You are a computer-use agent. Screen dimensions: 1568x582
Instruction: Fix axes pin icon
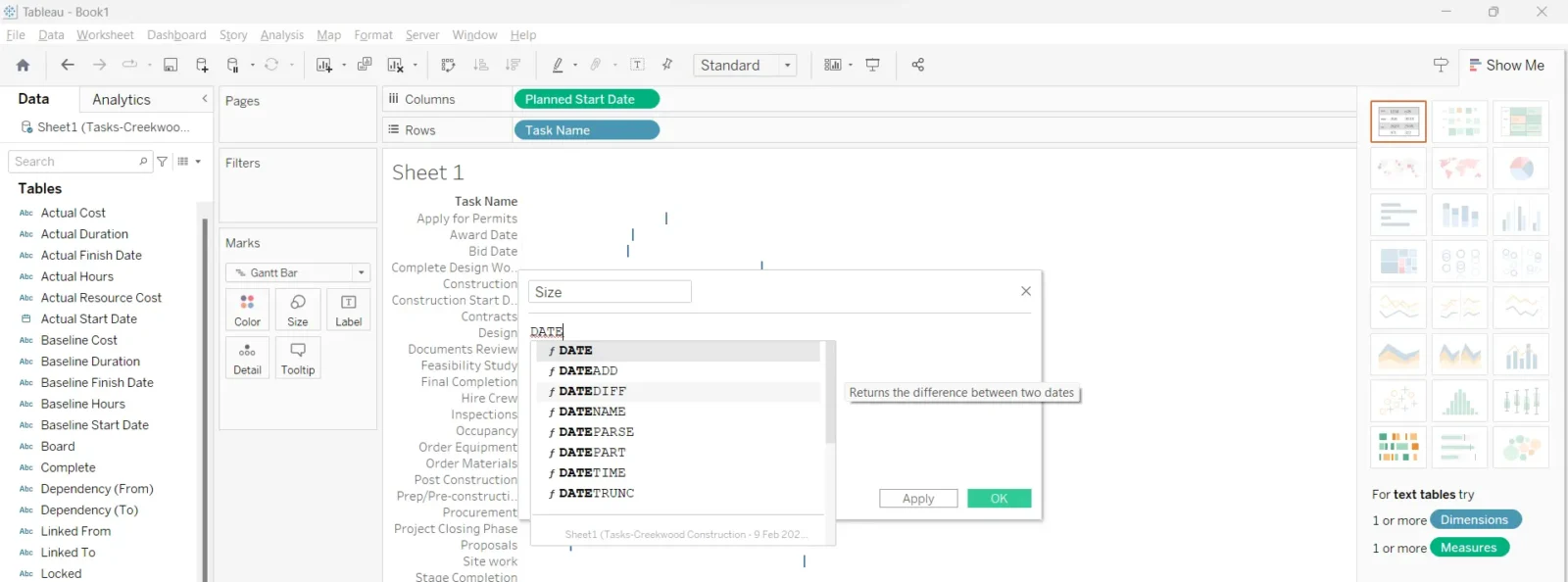667,65
